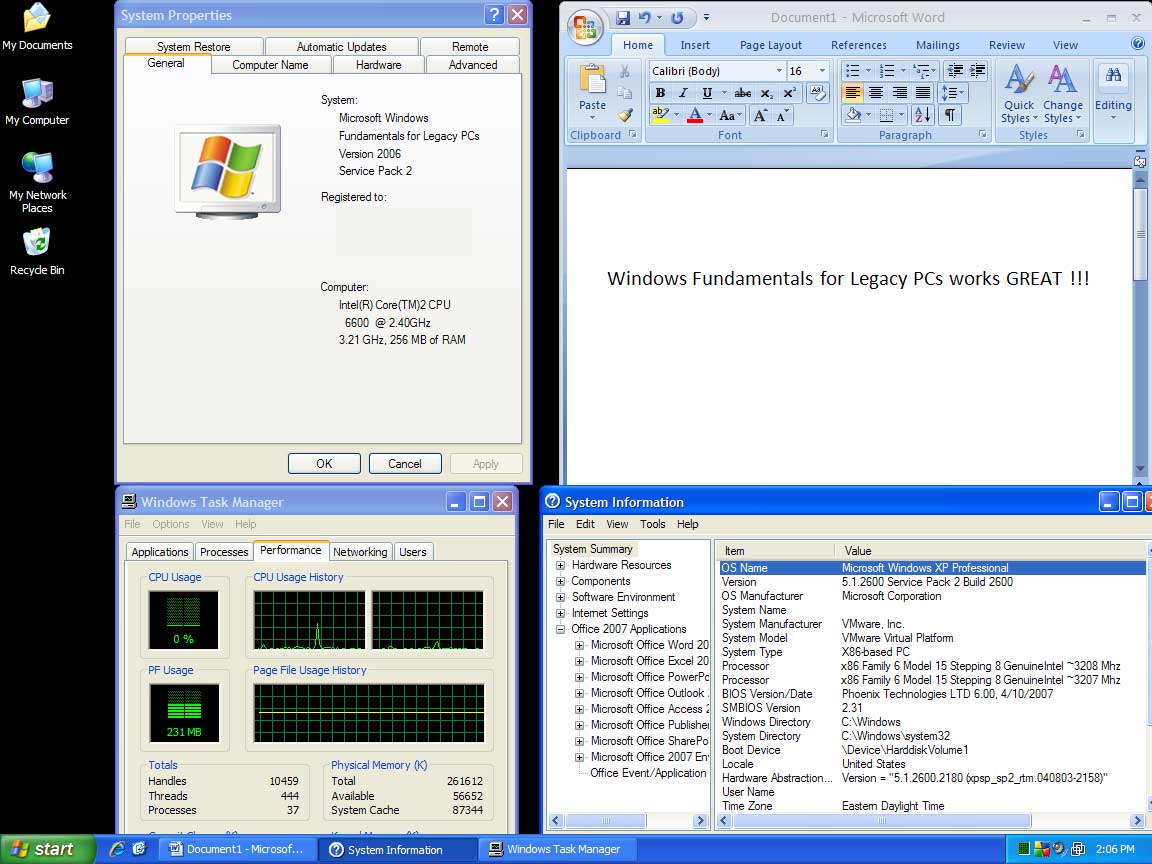Click the Redo icon in Word

tap(677, 18)
